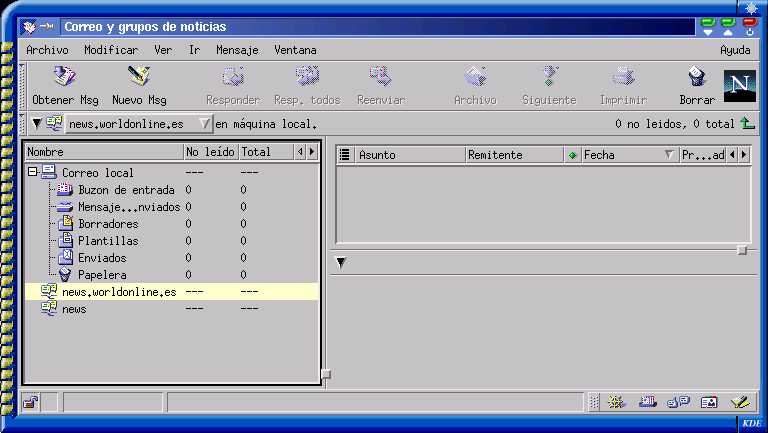Click left column arrow in message list header
The image size is (768, 433).
732,155
